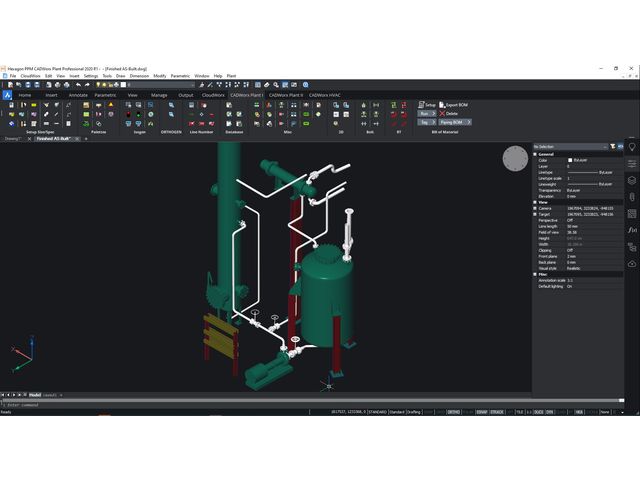This screenshot has width=640, height=480.
Task: Toggle ORTHO mode in status bar
Action: [x=454, y=411]
